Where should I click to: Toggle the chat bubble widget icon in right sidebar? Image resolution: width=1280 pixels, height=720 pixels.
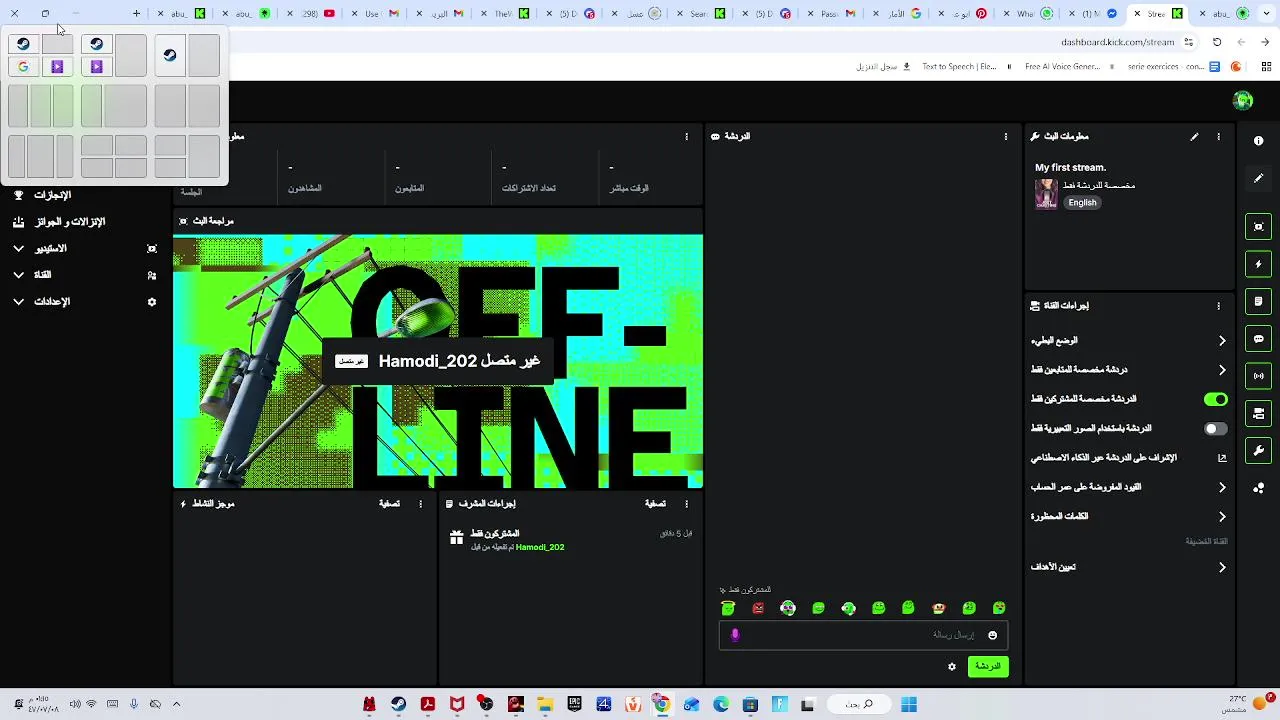[x=1258, y=339]
